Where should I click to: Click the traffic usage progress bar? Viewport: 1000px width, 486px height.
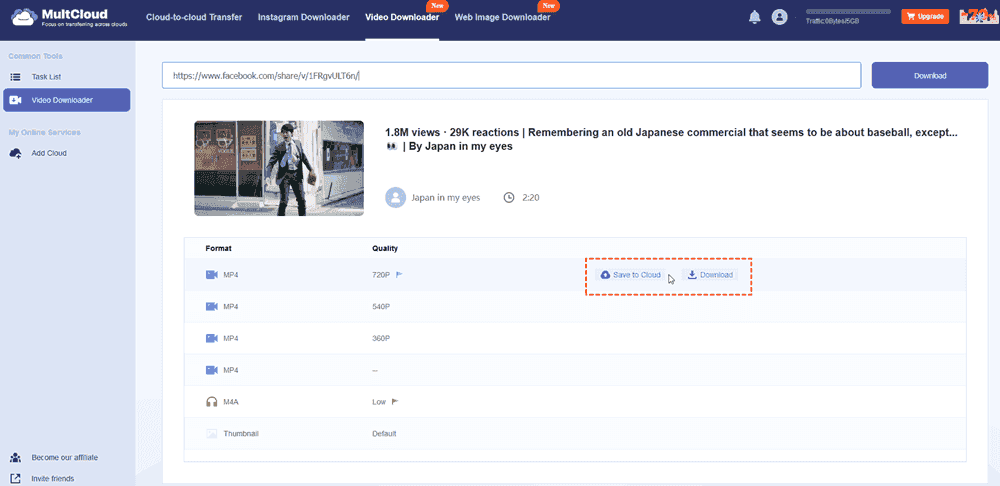coord(848,11)
